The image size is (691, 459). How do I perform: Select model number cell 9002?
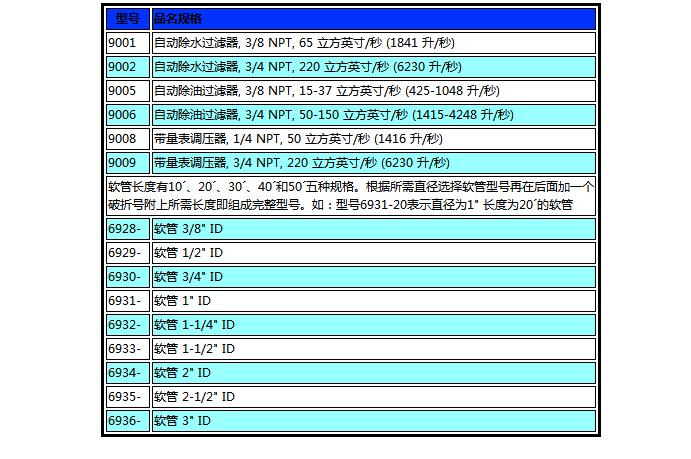[128, 67]
